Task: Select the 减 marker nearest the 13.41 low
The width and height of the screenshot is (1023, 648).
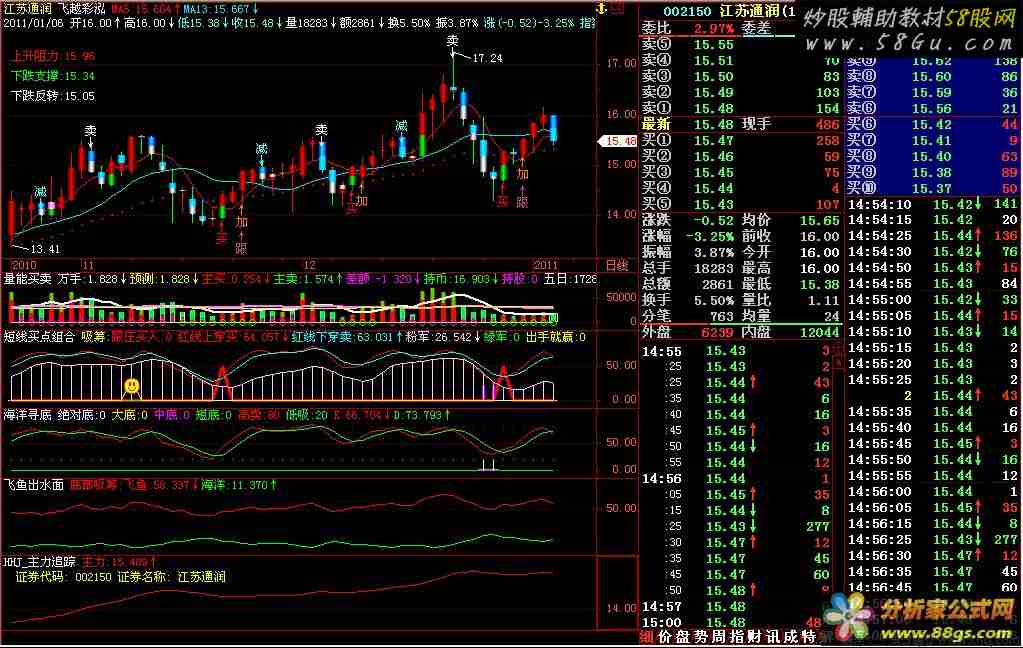Action: [x=40, y=191]
